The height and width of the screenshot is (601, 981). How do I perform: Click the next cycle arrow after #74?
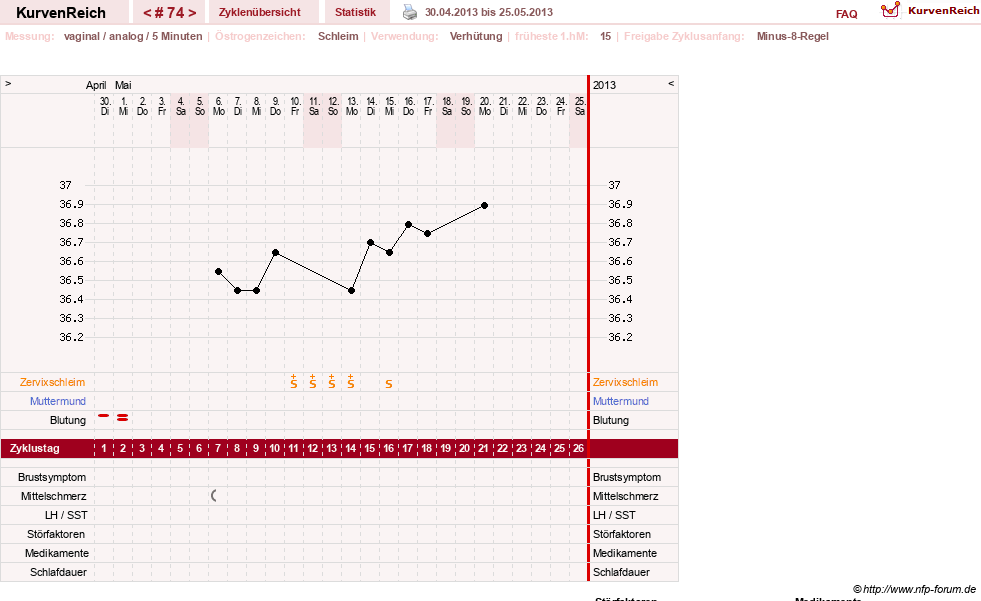(192, 13)
